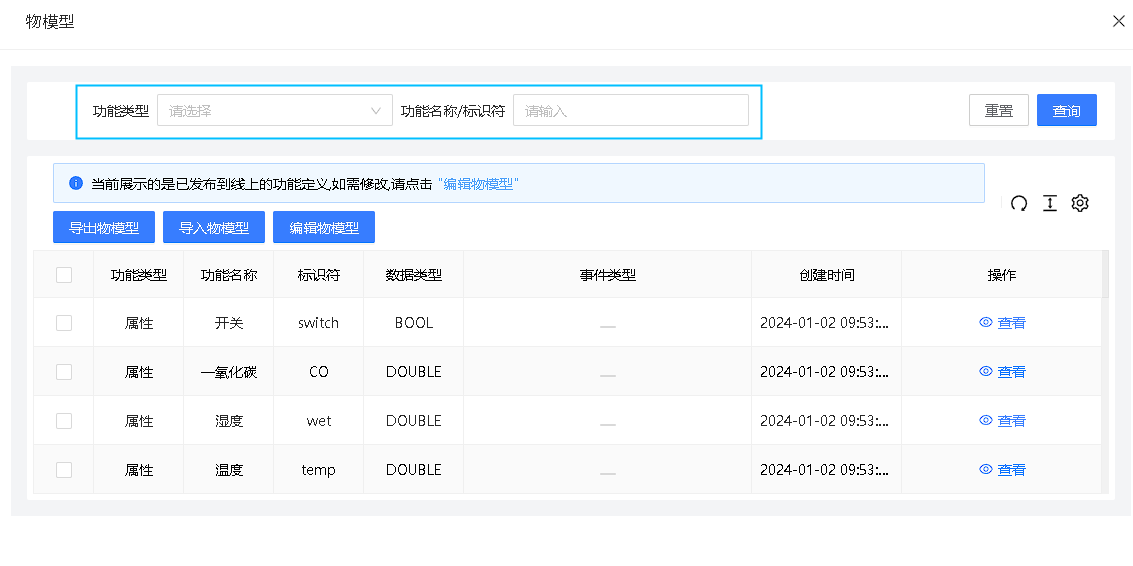This screenshot has width=1133, height=566.
Task: Click the eye icon in the wet row
Action: 986,421
